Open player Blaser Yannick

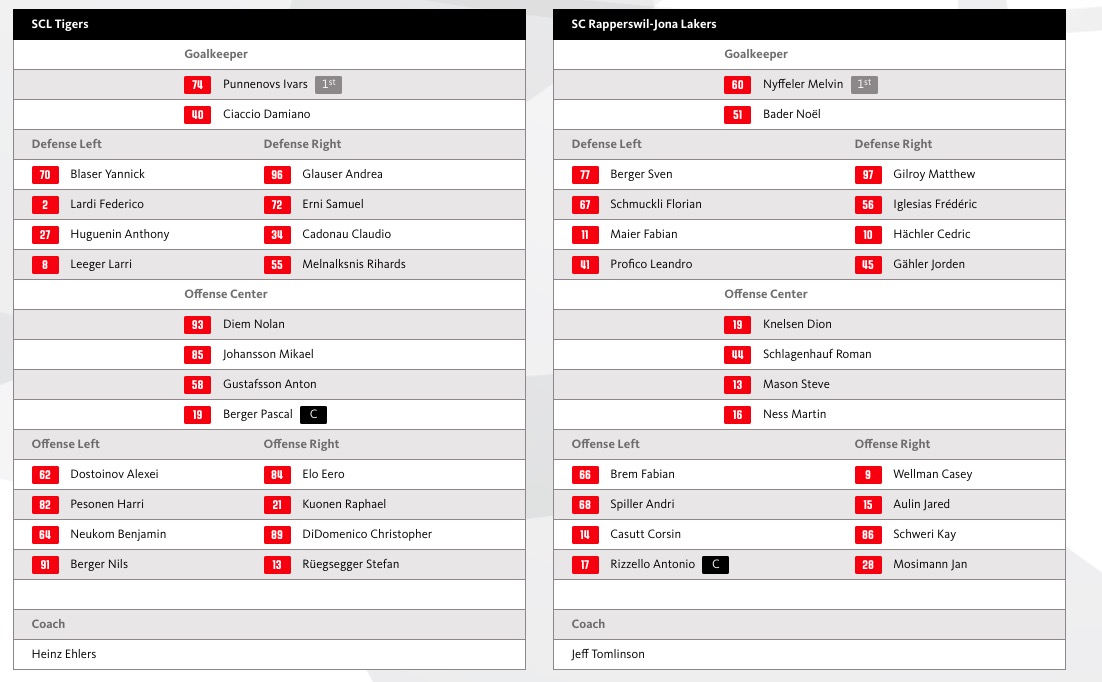click(x=107, y=174)
